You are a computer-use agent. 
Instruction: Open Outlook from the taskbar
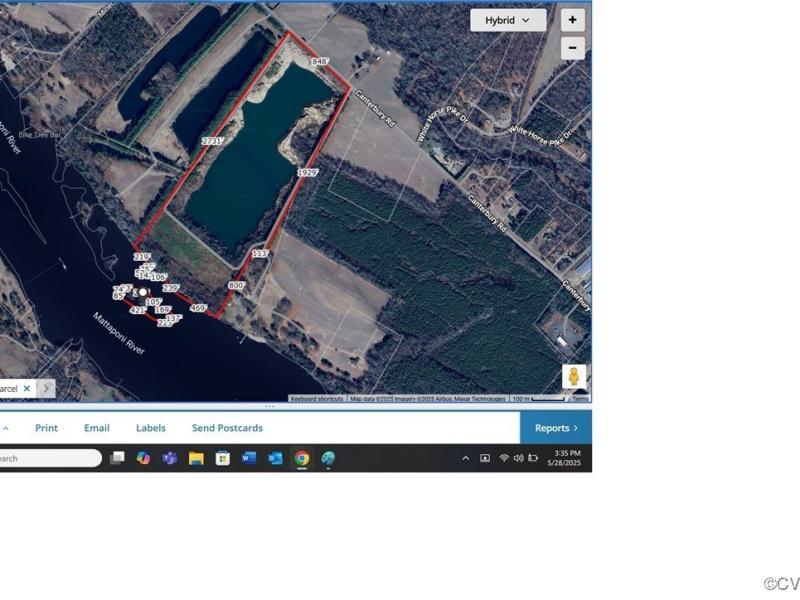(x=276, y=458)
